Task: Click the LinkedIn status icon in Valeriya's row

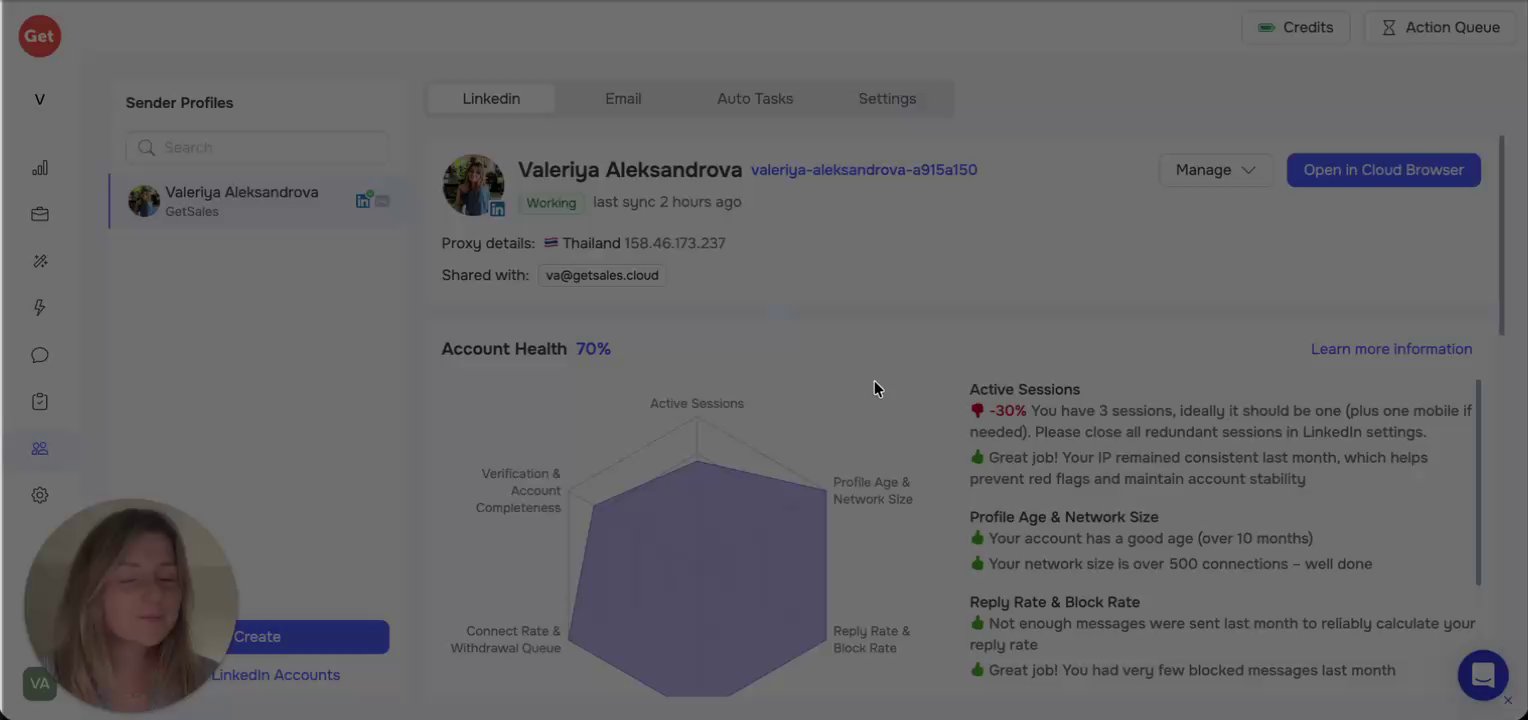Action: pos(363,201)
